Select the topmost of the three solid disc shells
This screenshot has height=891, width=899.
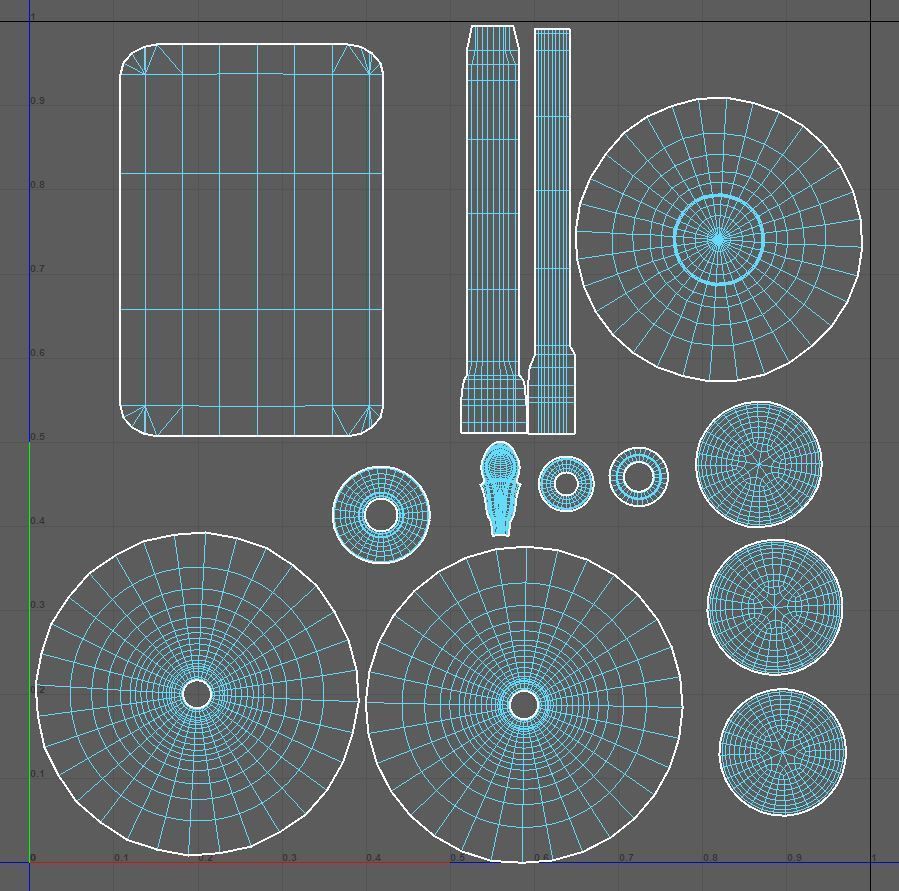759,464
